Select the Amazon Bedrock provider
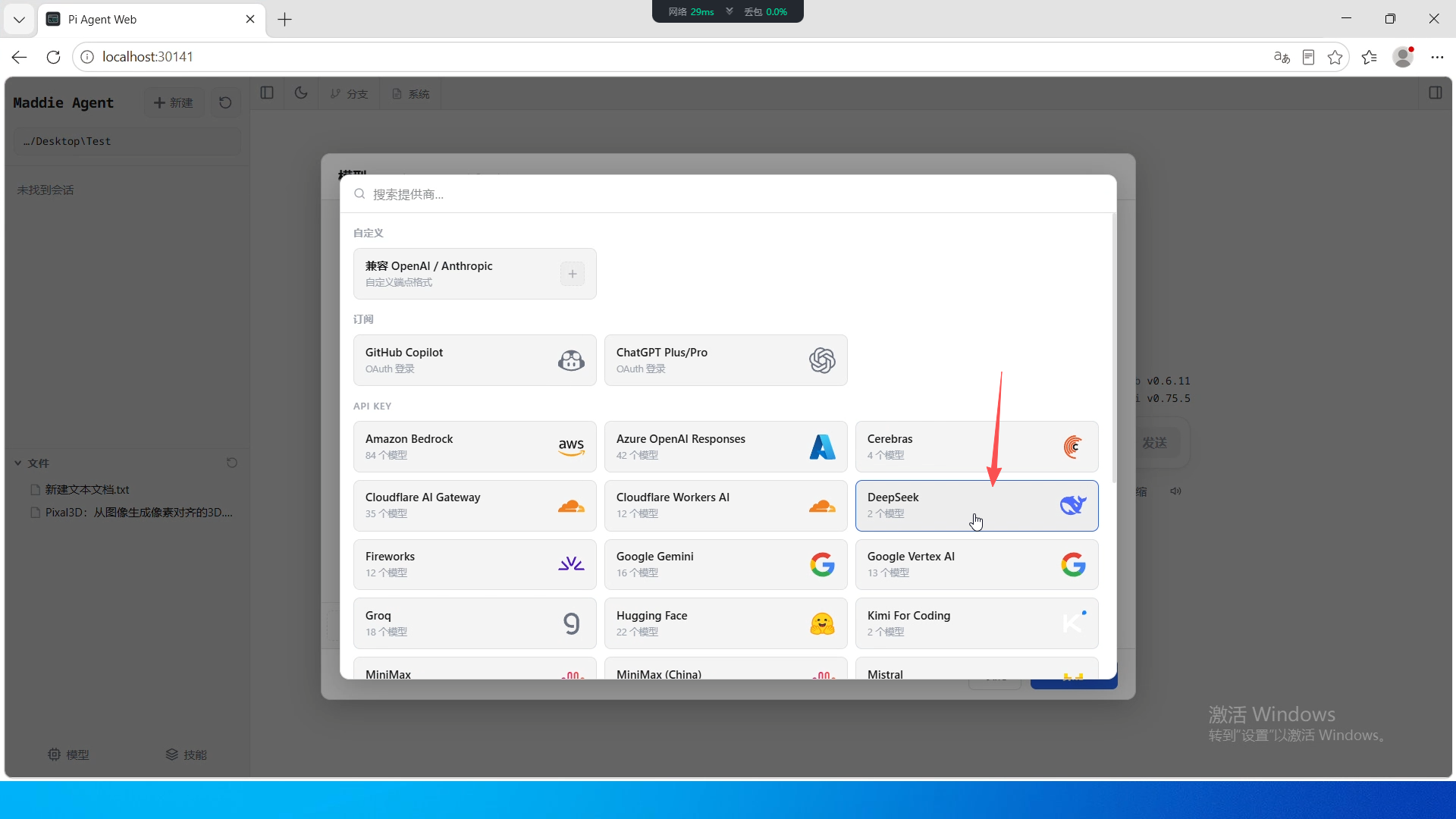The height and width of the screenshot is (819, 1456). pyautogui.click(x=475, y=447)
